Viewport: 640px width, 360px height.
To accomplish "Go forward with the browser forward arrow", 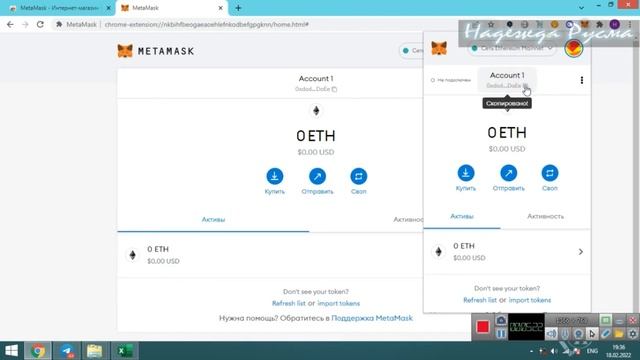I will 25,24.
